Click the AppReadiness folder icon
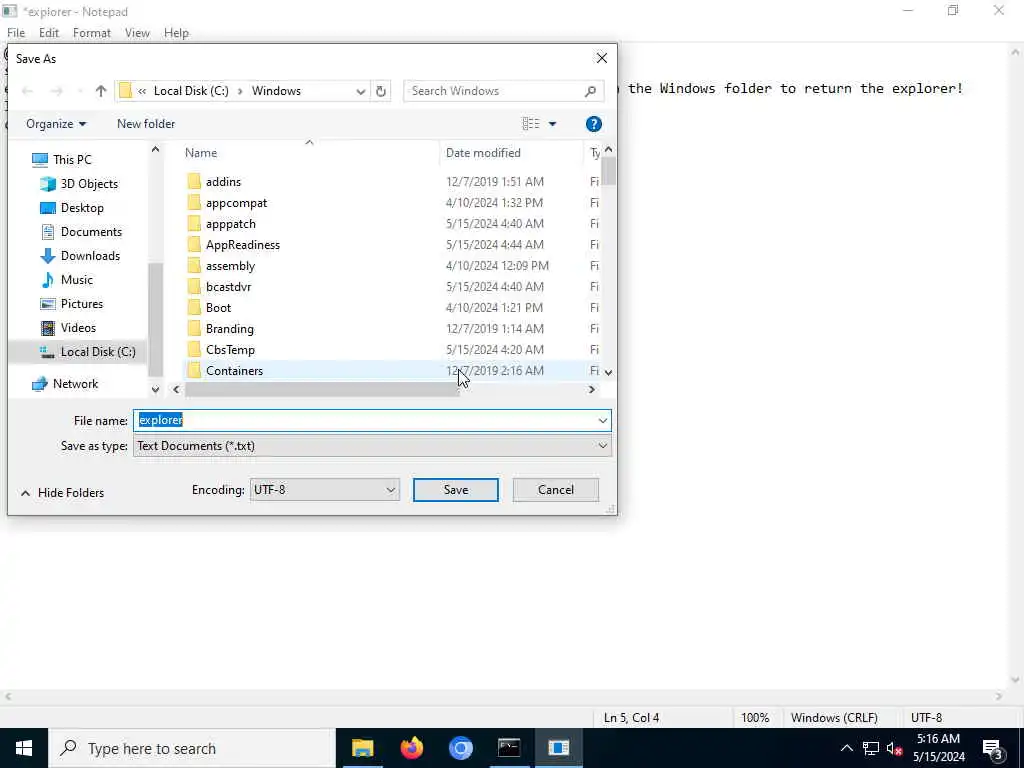This screenshot has width=1024, height=768. click(194, 245)
